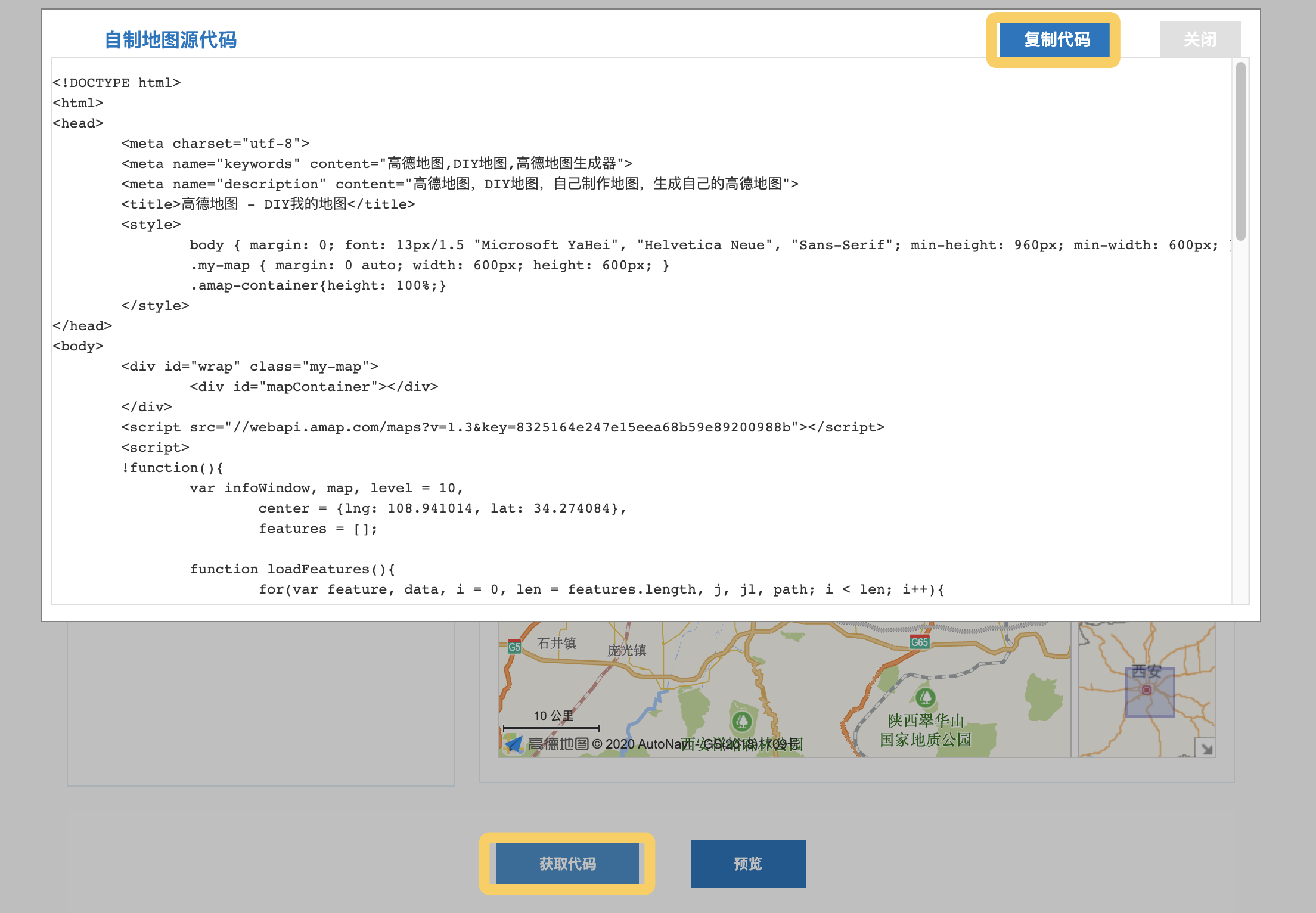1316x913 pixels.
Task: Click the 获取代码 get code button
Action: 567,864
